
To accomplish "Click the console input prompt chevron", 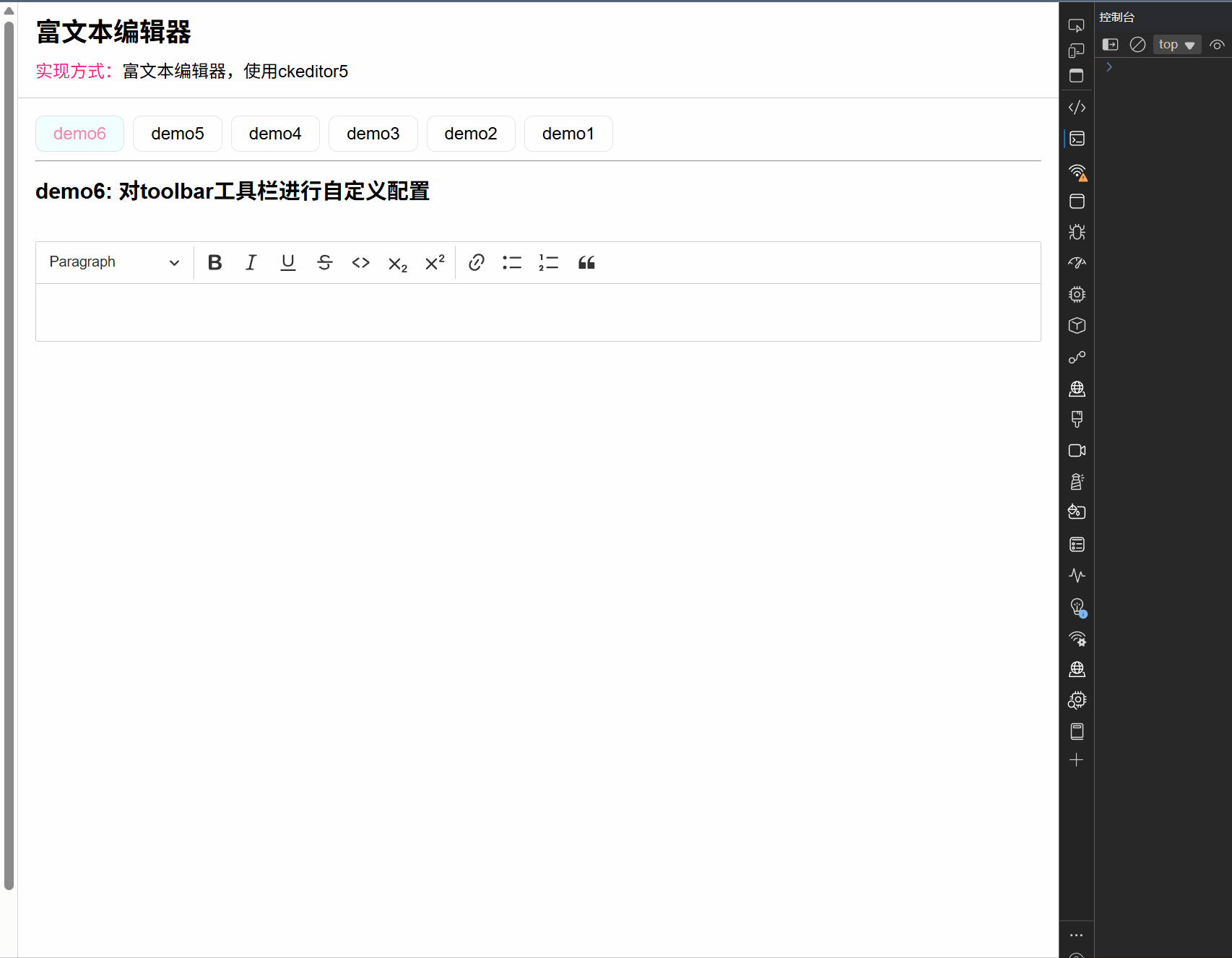I will tap(1109, 67).
